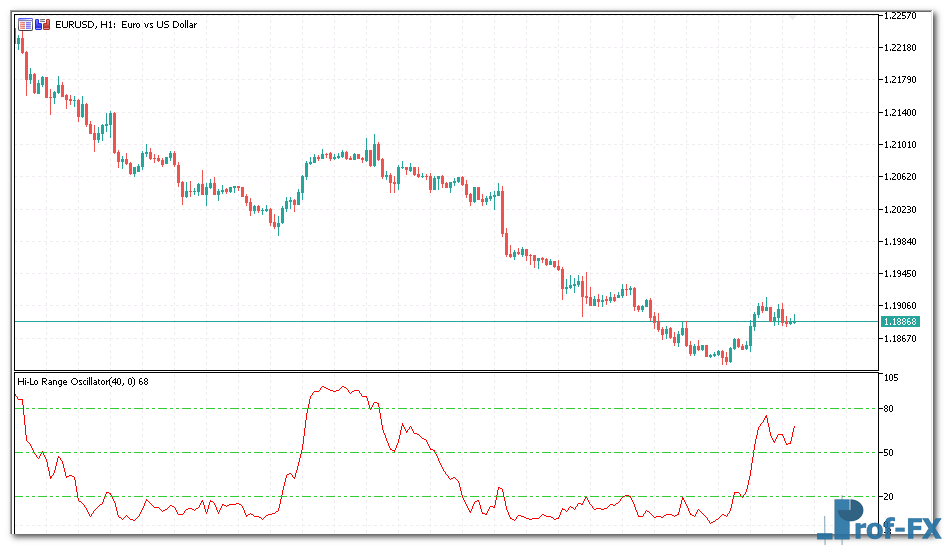Click the last candlestick on the price chart
The height and width of the screenshot is (545, 944).
pyautogui.click(x=795, y=320)
